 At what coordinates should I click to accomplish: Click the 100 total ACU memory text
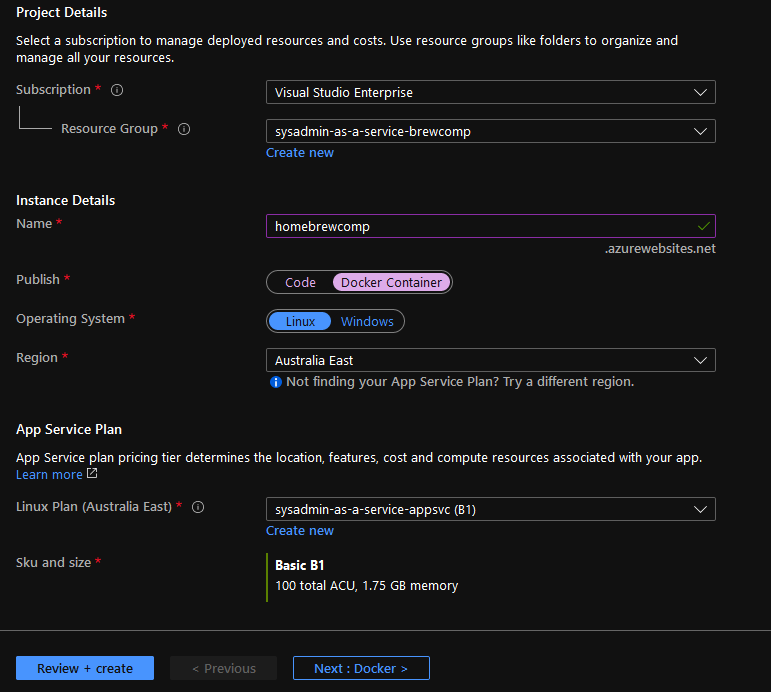tap(367, 586)
